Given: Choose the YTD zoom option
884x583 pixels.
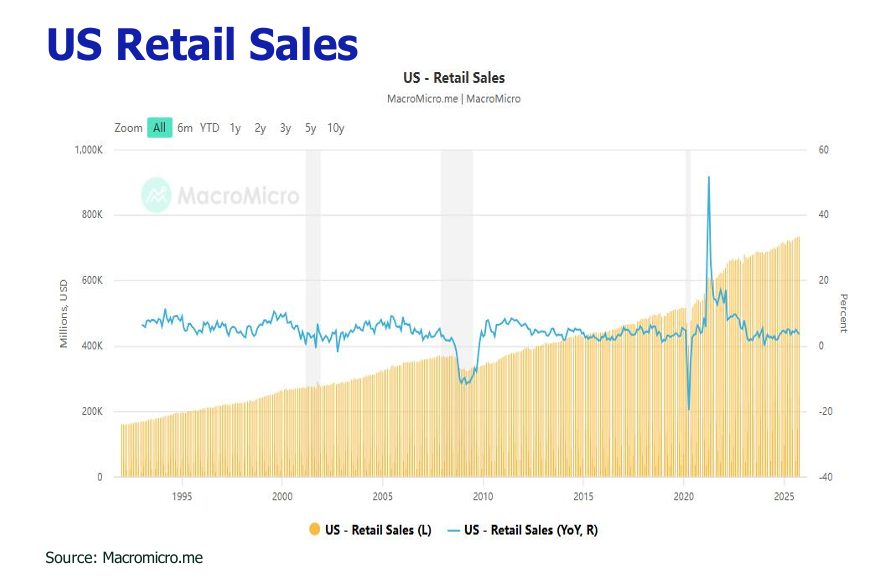Looking at the screenshot, I should [x=209, y=128].
